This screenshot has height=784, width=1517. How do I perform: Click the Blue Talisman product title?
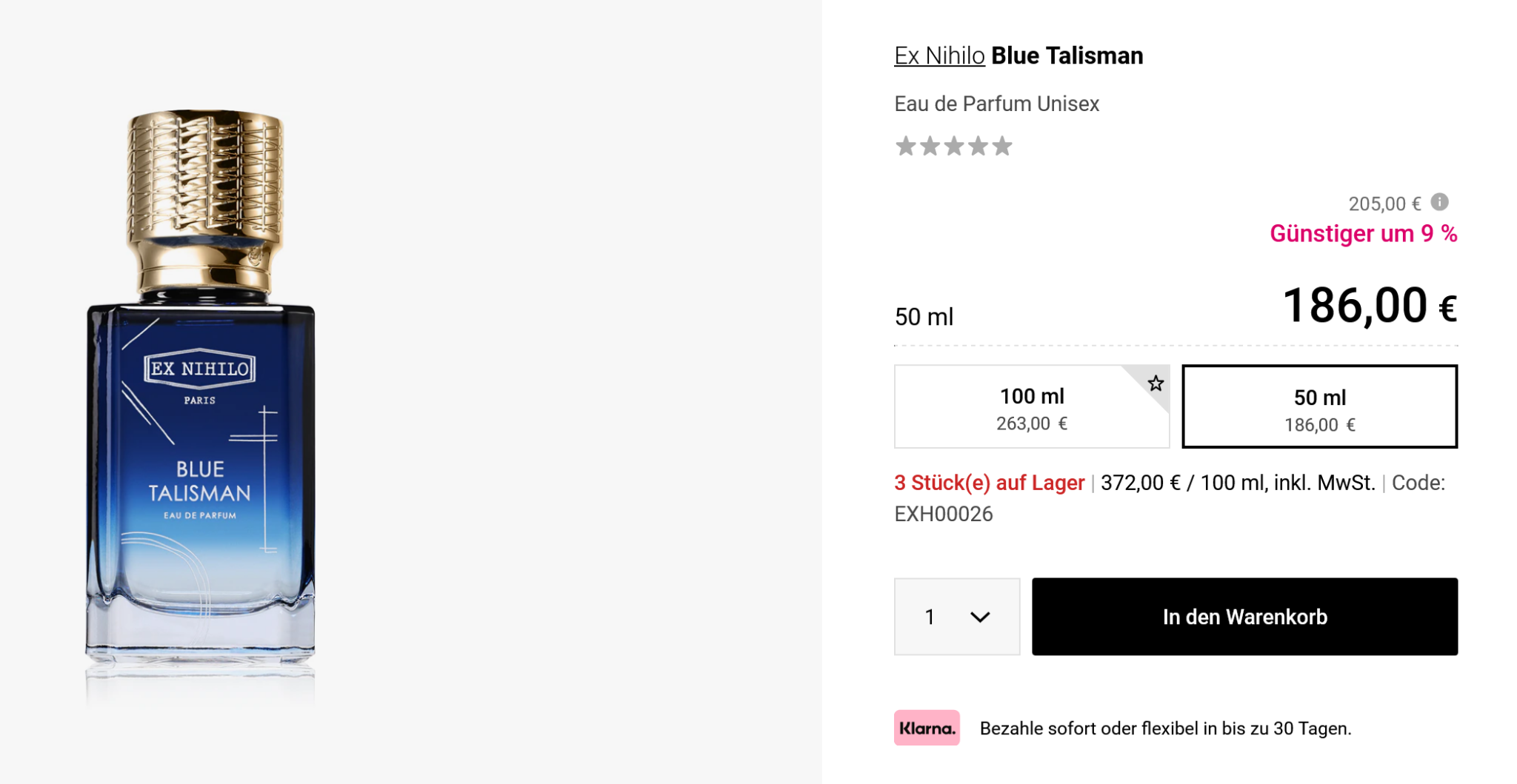pyautogui.click(x=1067, y=56)
